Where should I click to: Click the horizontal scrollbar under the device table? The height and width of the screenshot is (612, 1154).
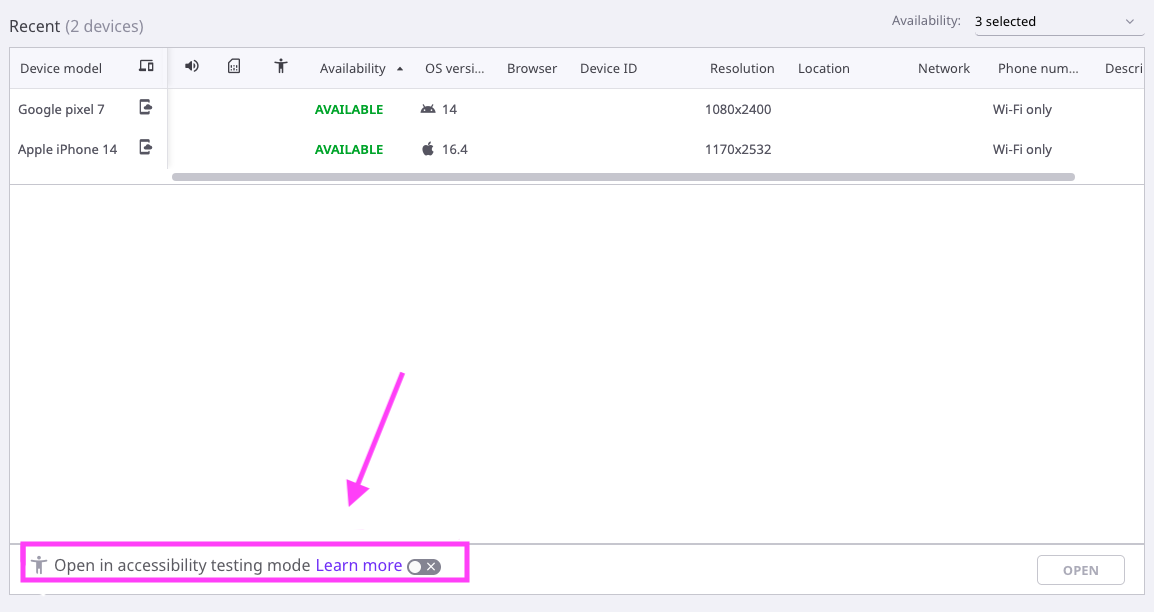pyautogui.click(x=622, y=177)
